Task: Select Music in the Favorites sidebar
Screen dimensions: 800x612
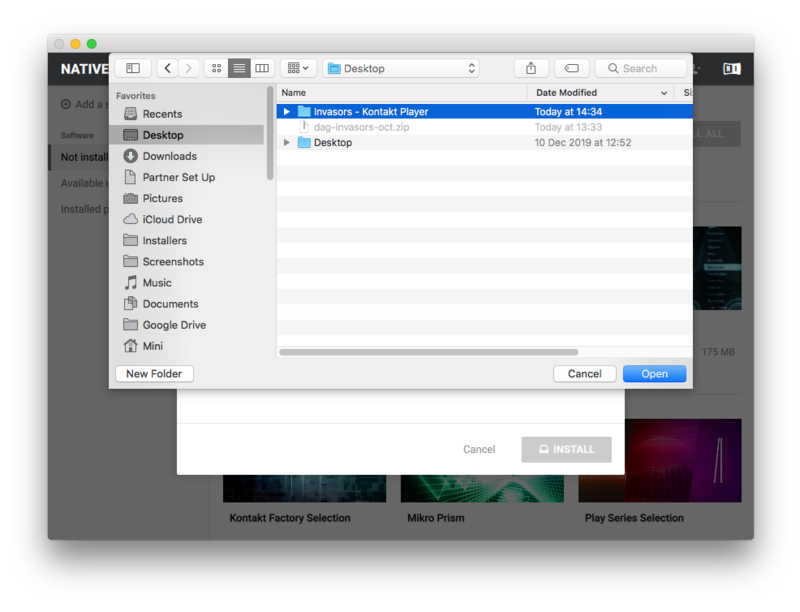Action: [157, 283]
